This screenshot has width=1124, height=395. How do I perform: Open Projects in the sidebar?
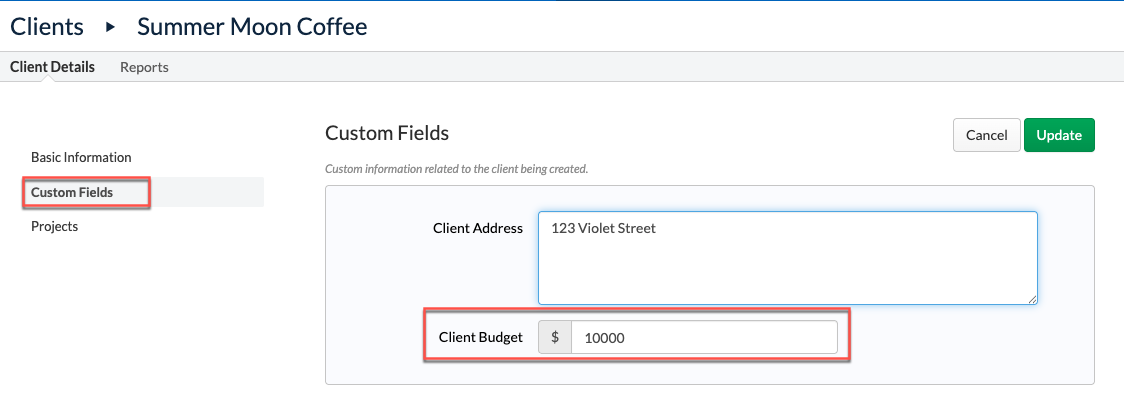(x=54, y=226)
